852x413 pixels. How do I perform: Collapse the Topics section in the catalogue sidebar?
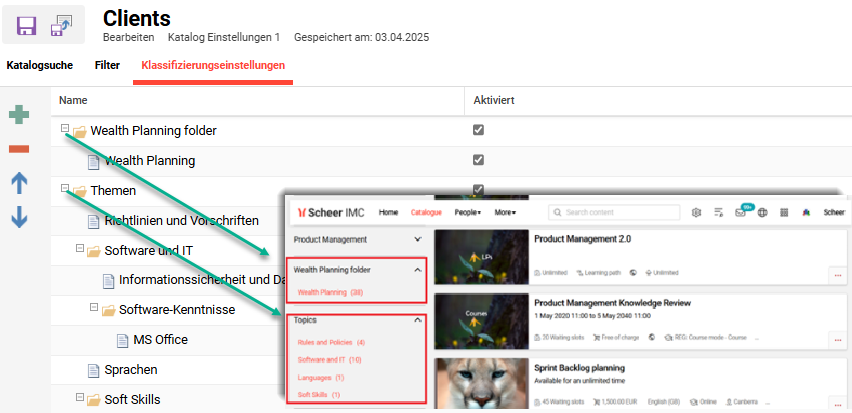(x=417, y=320)
